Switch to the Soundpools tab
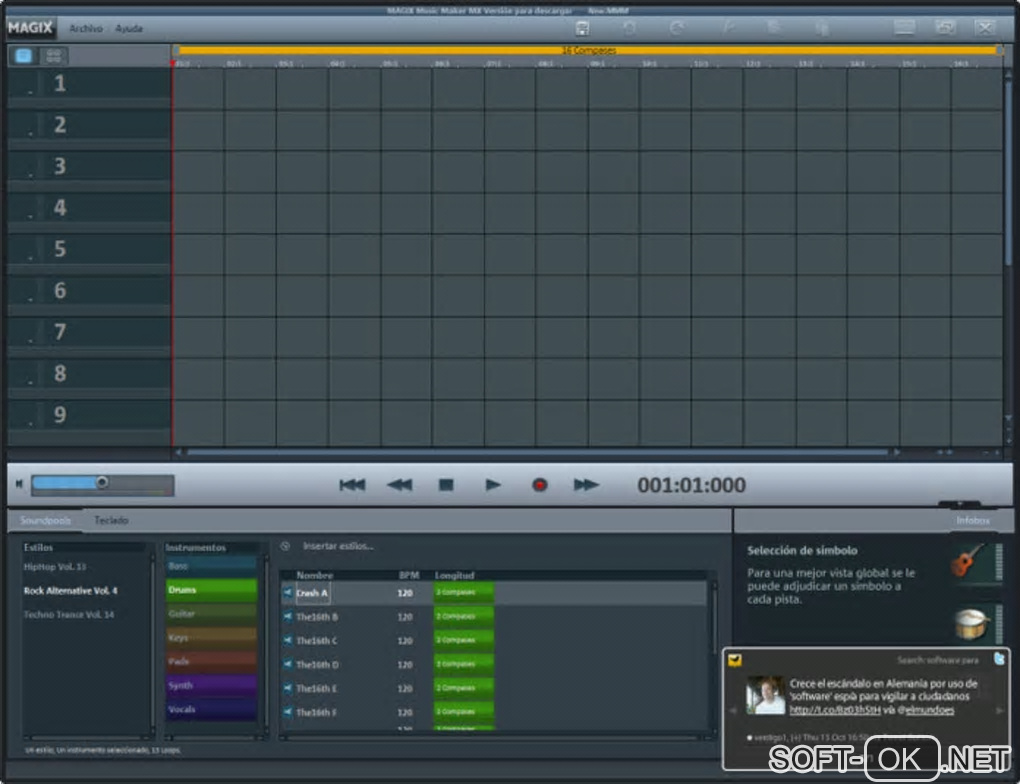 [45, 520]
